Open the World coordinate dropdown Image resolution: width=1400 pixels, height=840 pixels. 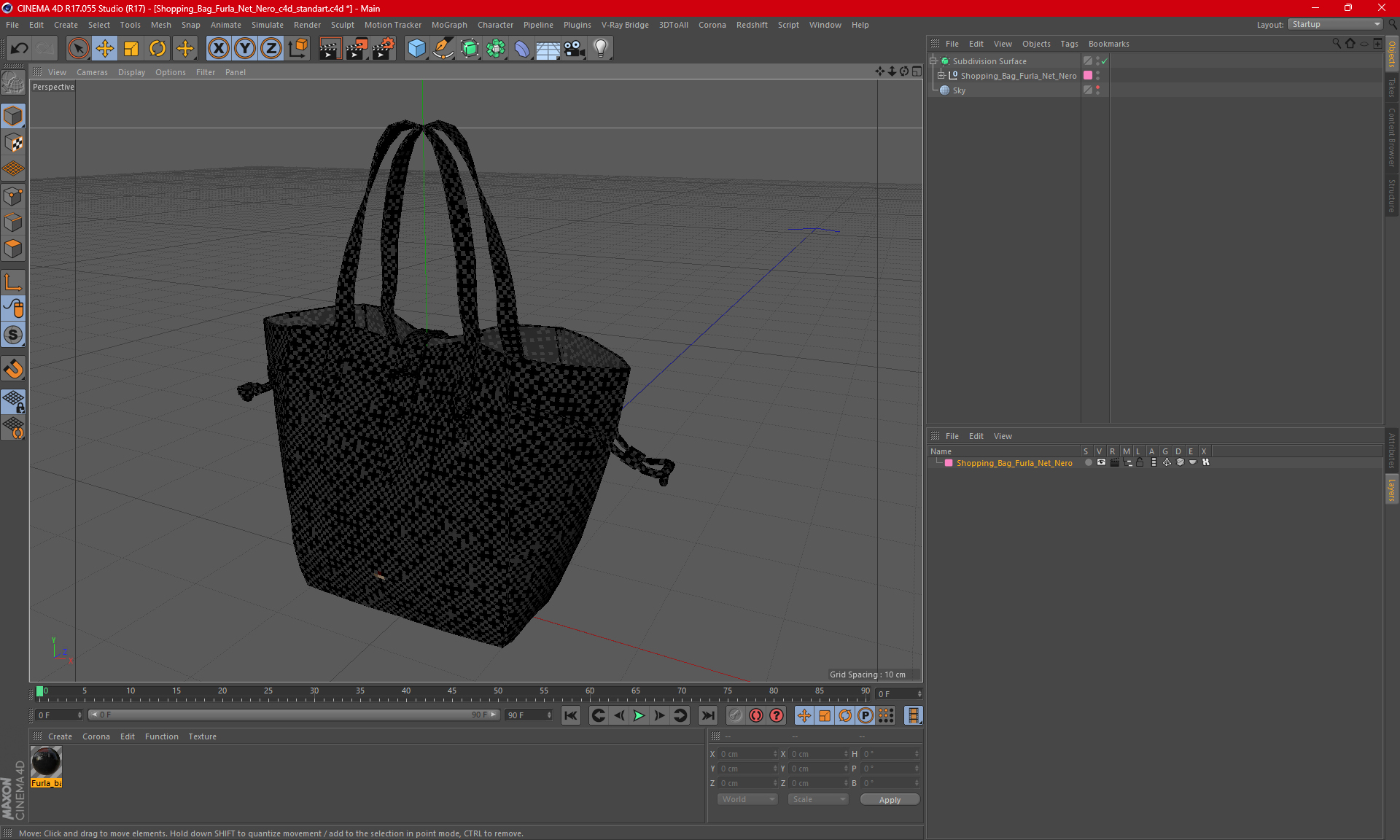click(x=748, y=799)
